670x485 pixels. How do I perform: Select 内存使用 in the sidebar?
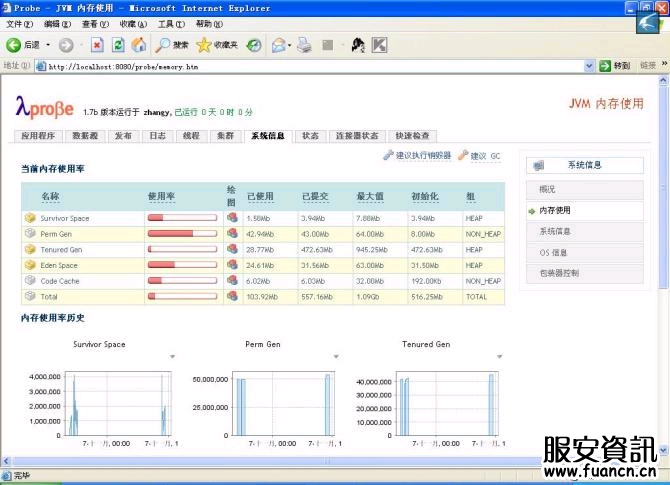point(585,210)
